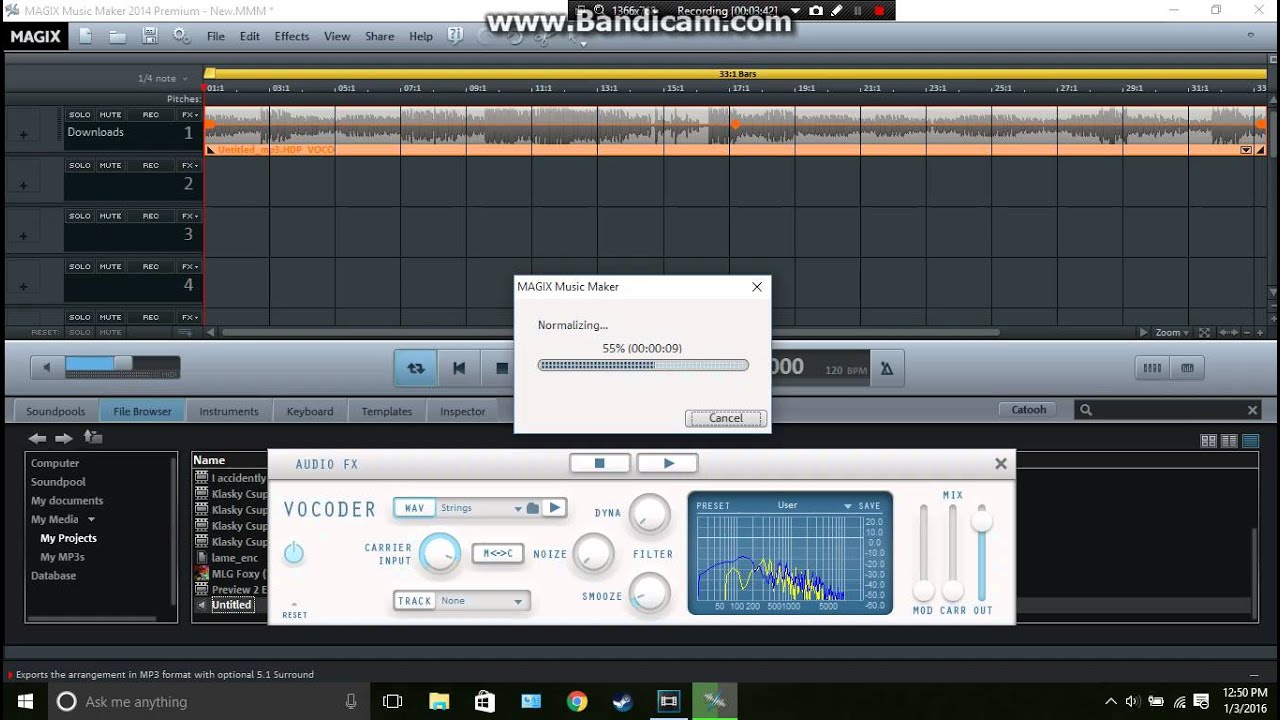
Task: Click the Catooh button
Action: pyautogui.click(x=1029, y=410)
